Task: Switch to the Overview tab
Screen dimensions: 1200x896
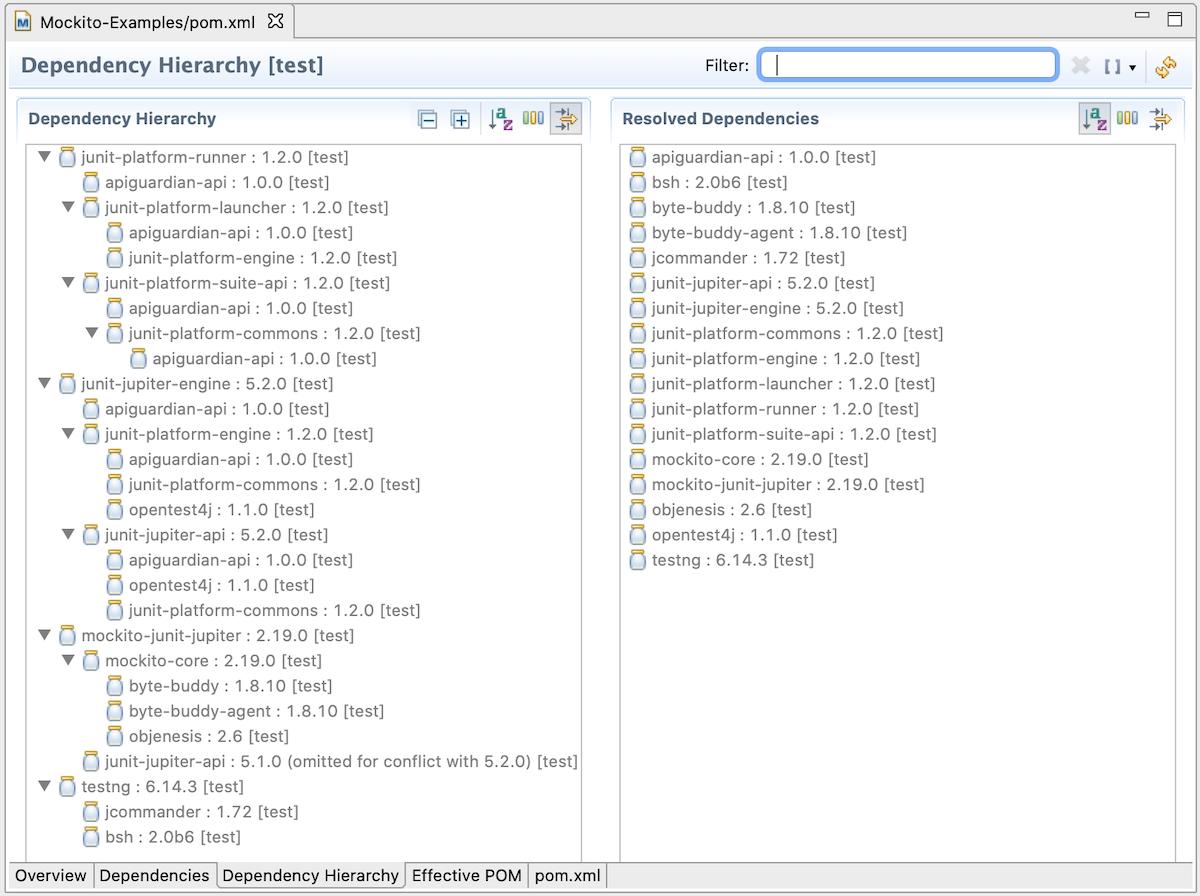Action: pyautogui.click(x=51, y=876)
